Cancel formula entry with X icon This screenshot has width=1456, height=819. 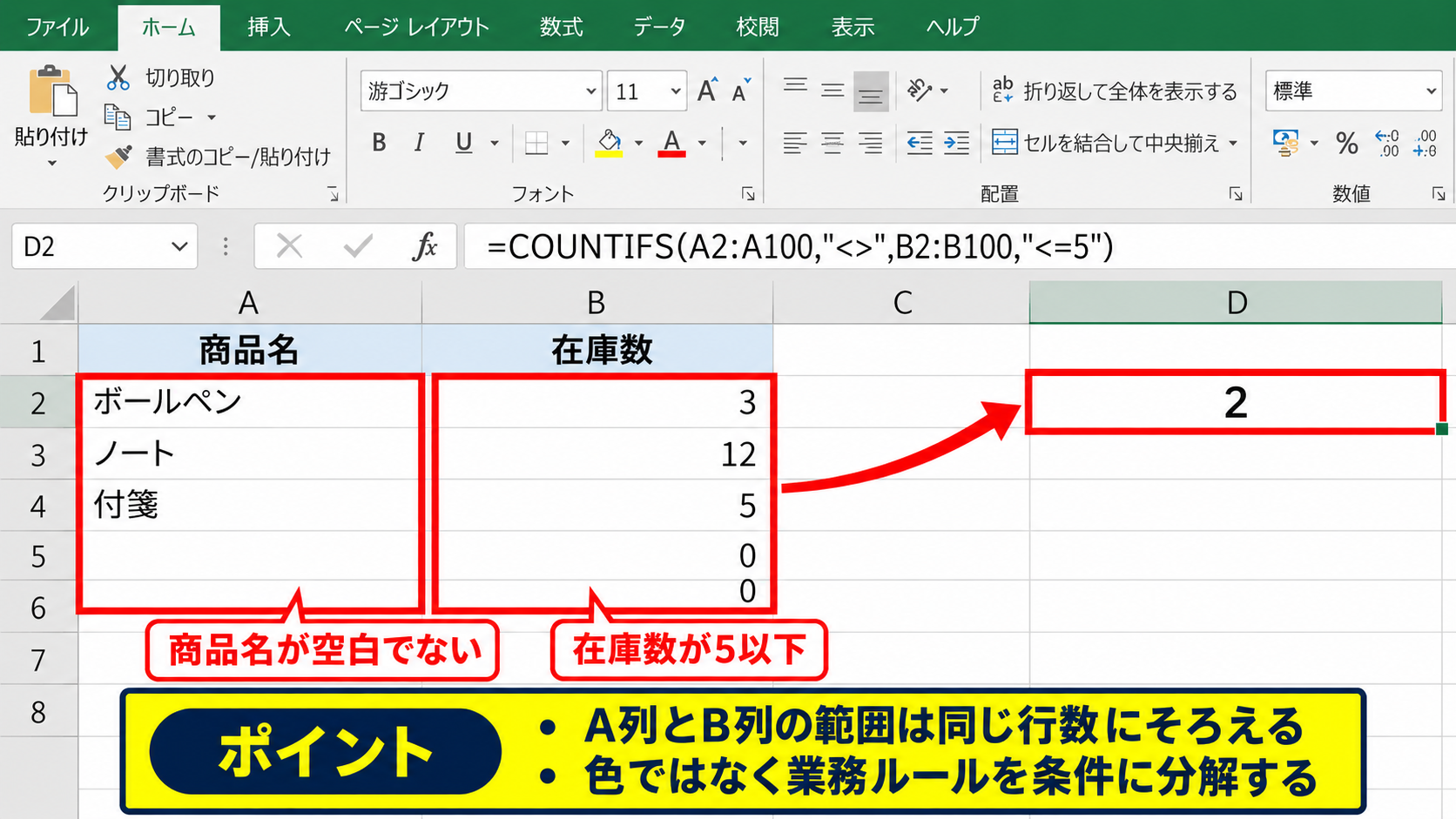(x=289, y=247)
